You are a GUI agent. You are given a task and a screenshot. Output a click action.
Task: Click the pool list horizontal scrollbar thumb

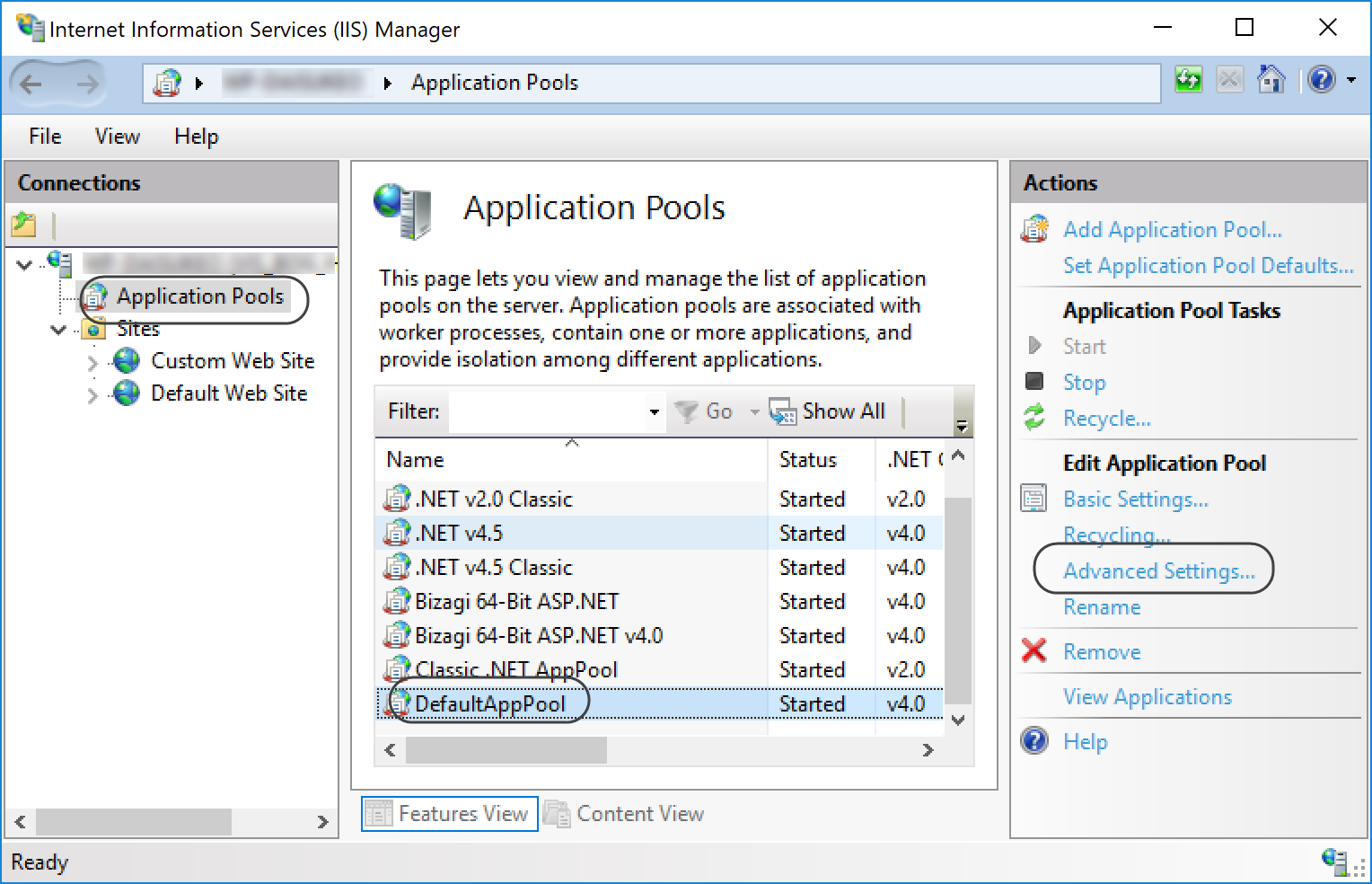point(506,750)
